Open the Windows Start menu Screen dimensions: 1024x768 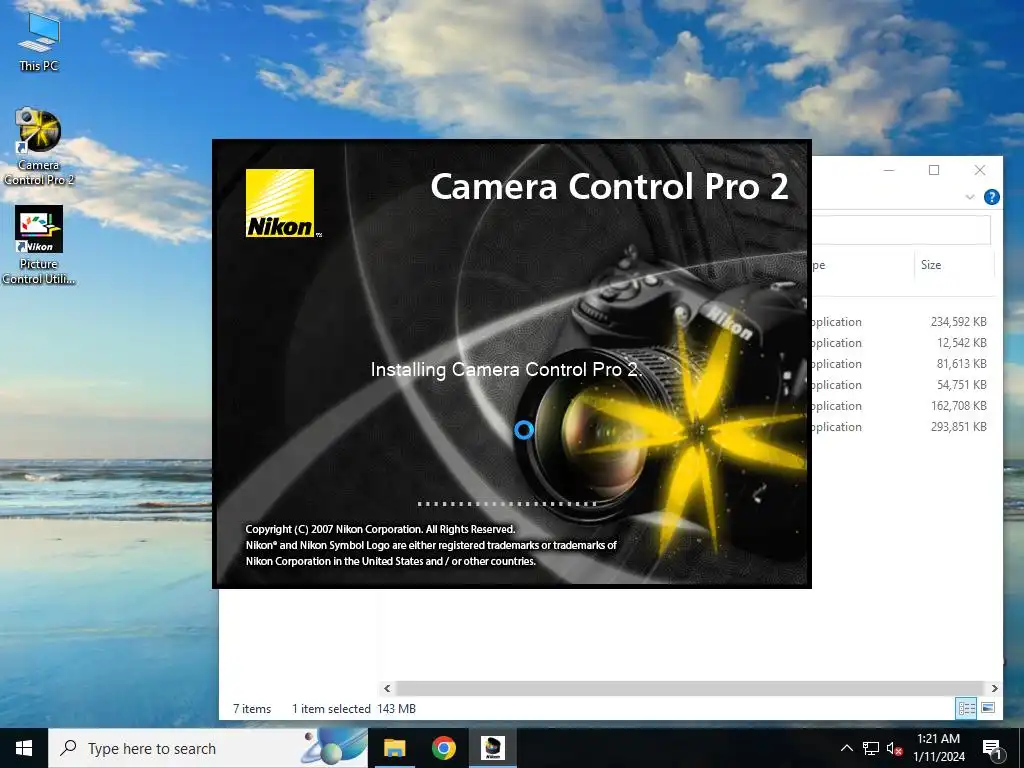pos(24,748)
